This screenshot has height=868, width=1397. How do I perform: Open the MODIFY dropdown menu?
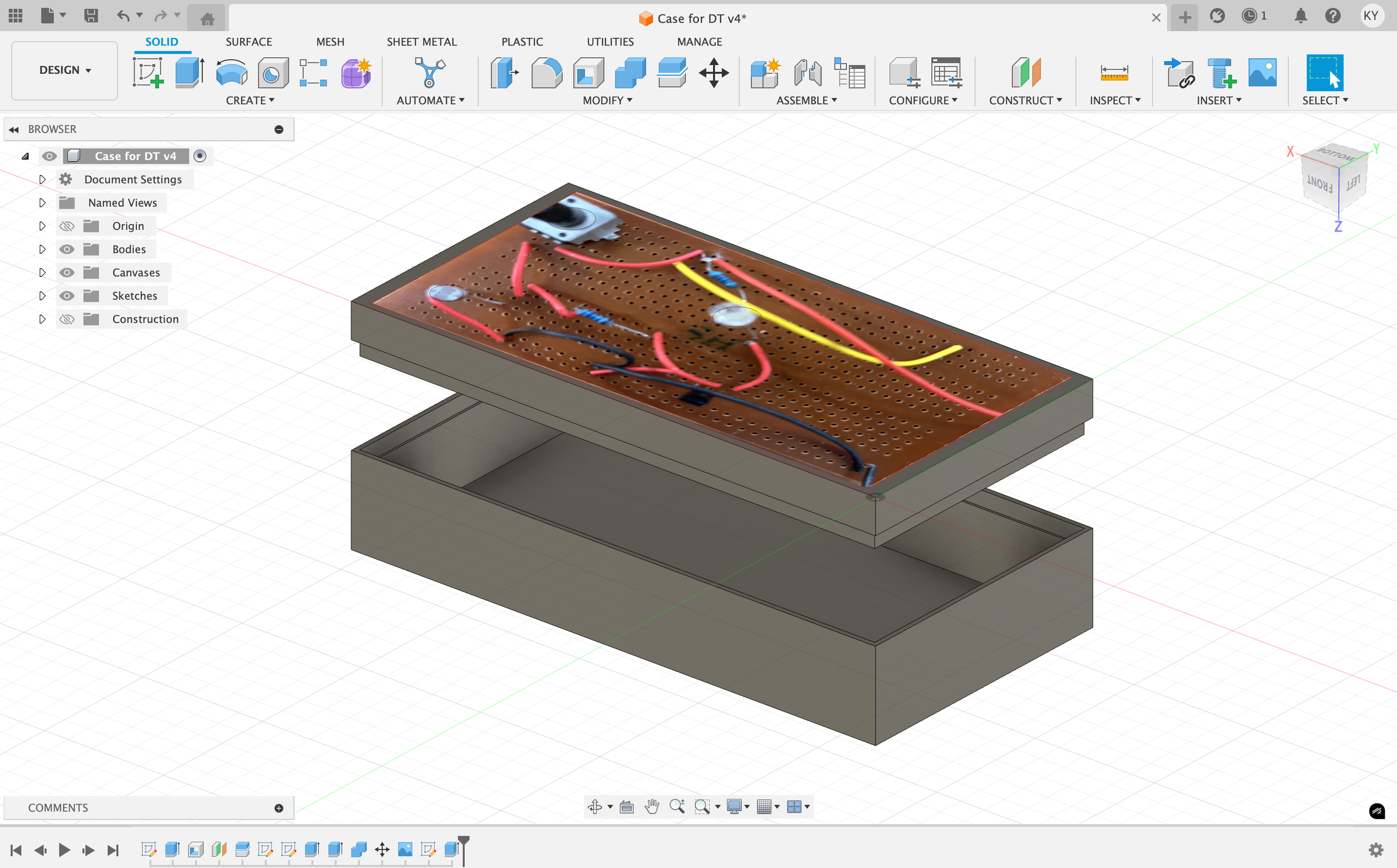(607, 101)
